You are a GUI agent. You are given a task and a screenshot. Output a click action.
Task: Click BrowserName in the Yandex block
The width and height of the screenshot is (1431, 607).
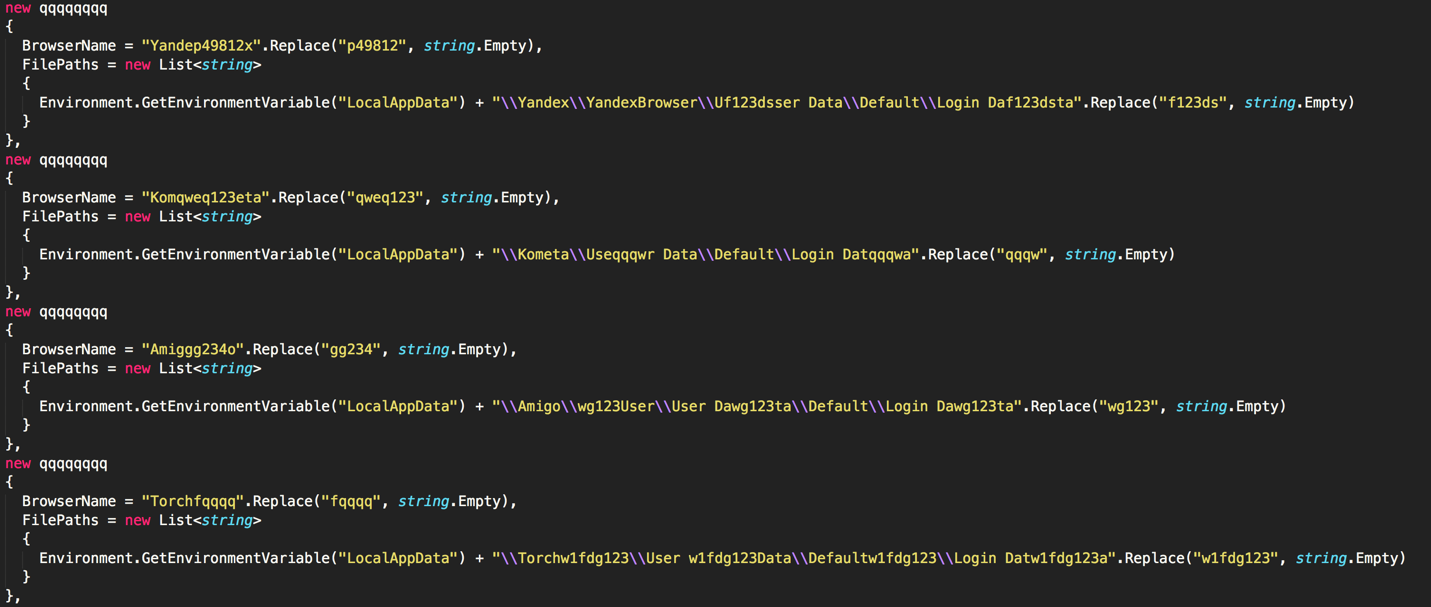69,46
